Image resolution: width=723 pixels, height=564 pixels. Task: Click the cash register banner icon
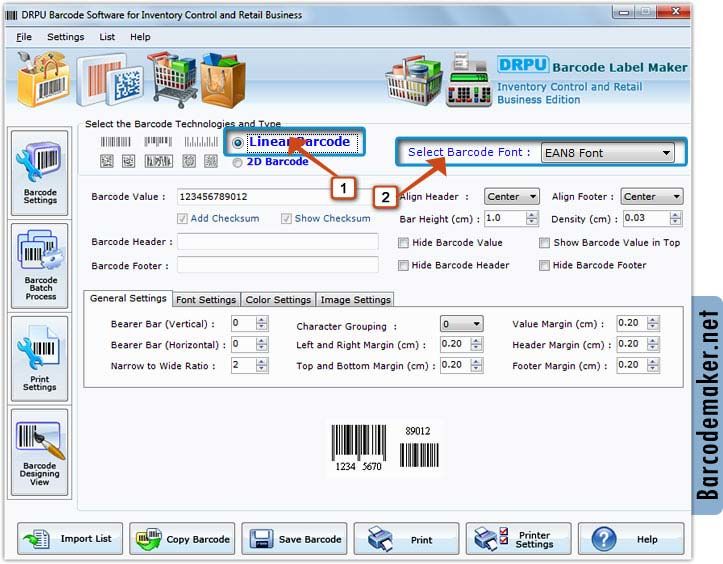(469, 80)
